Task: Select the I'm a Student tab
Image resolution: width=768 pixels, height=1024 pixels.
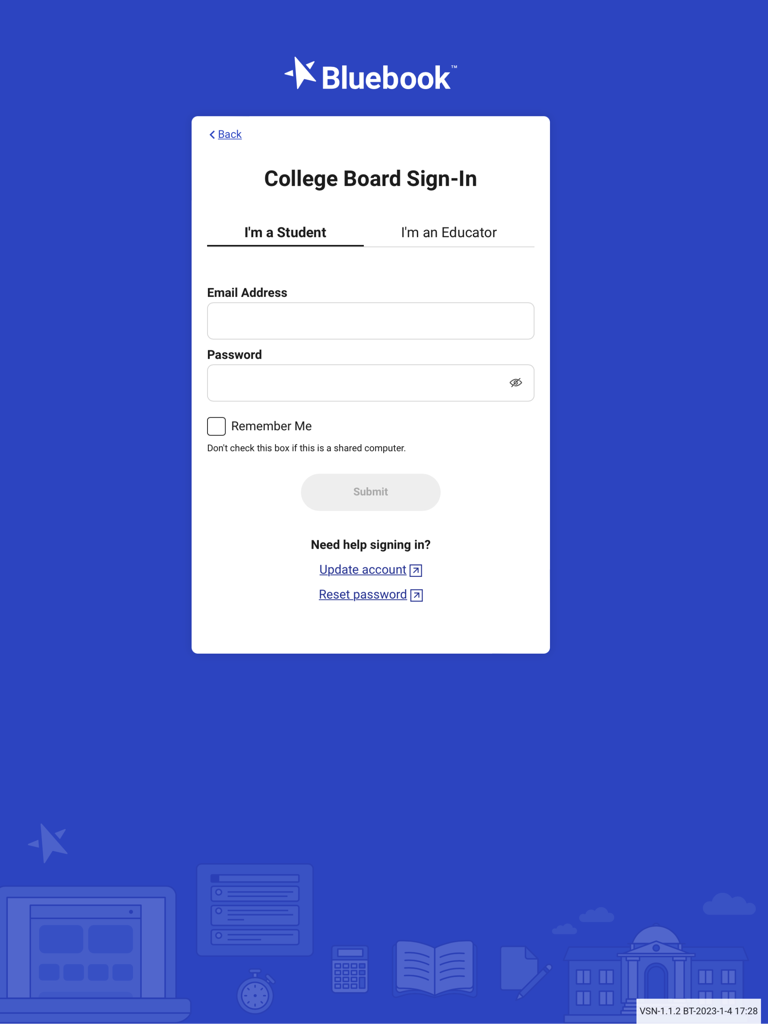Action: (x=284, y=232)
